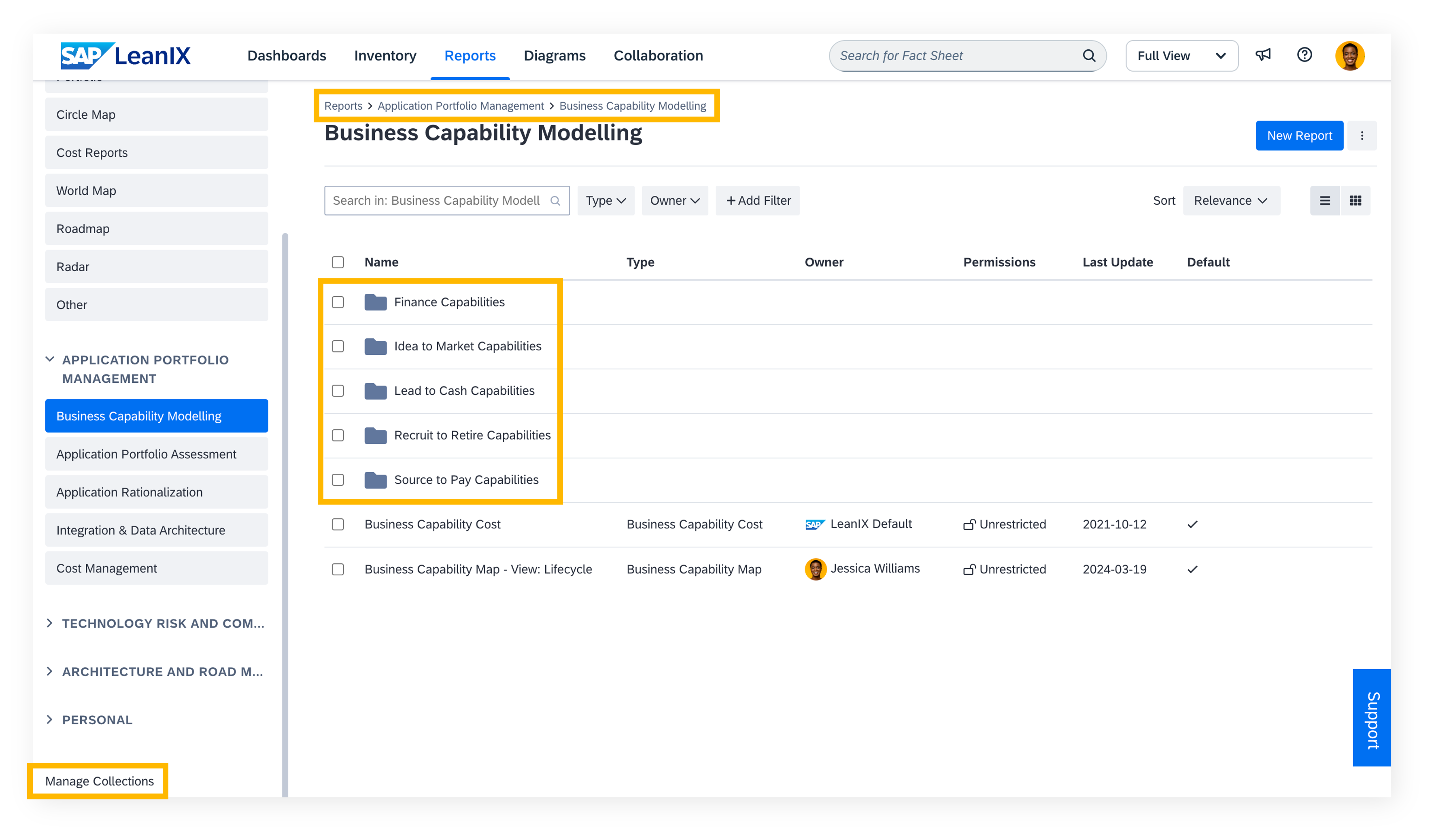The width and height of the screenshot is (1432, 840).
Task: Open Manage Collections link
Action: pos(100,781)
